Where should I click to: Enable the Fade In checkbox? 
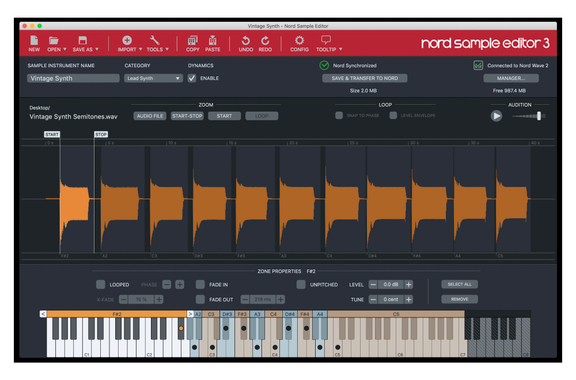coord(200,284)
